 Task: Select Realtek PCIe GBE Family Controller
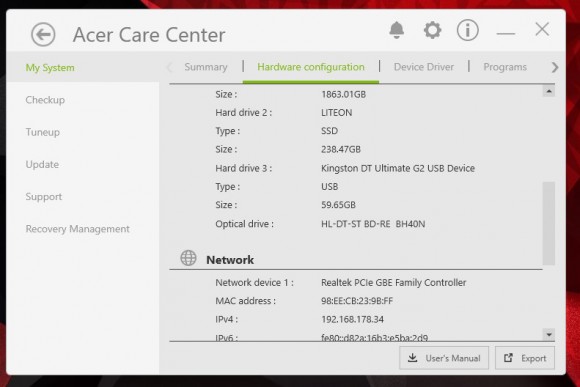[394, 283]
